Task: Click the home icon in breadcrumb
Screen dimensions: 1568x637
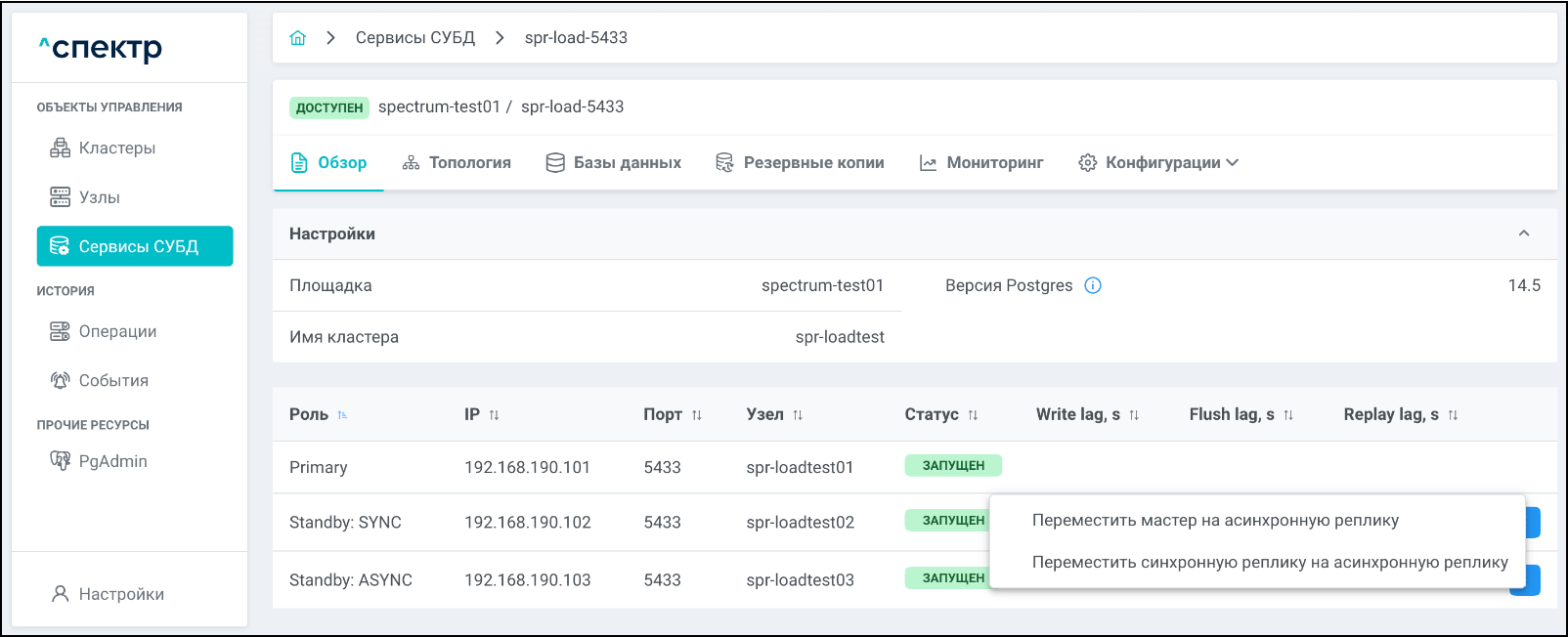Action: (298, 38)
